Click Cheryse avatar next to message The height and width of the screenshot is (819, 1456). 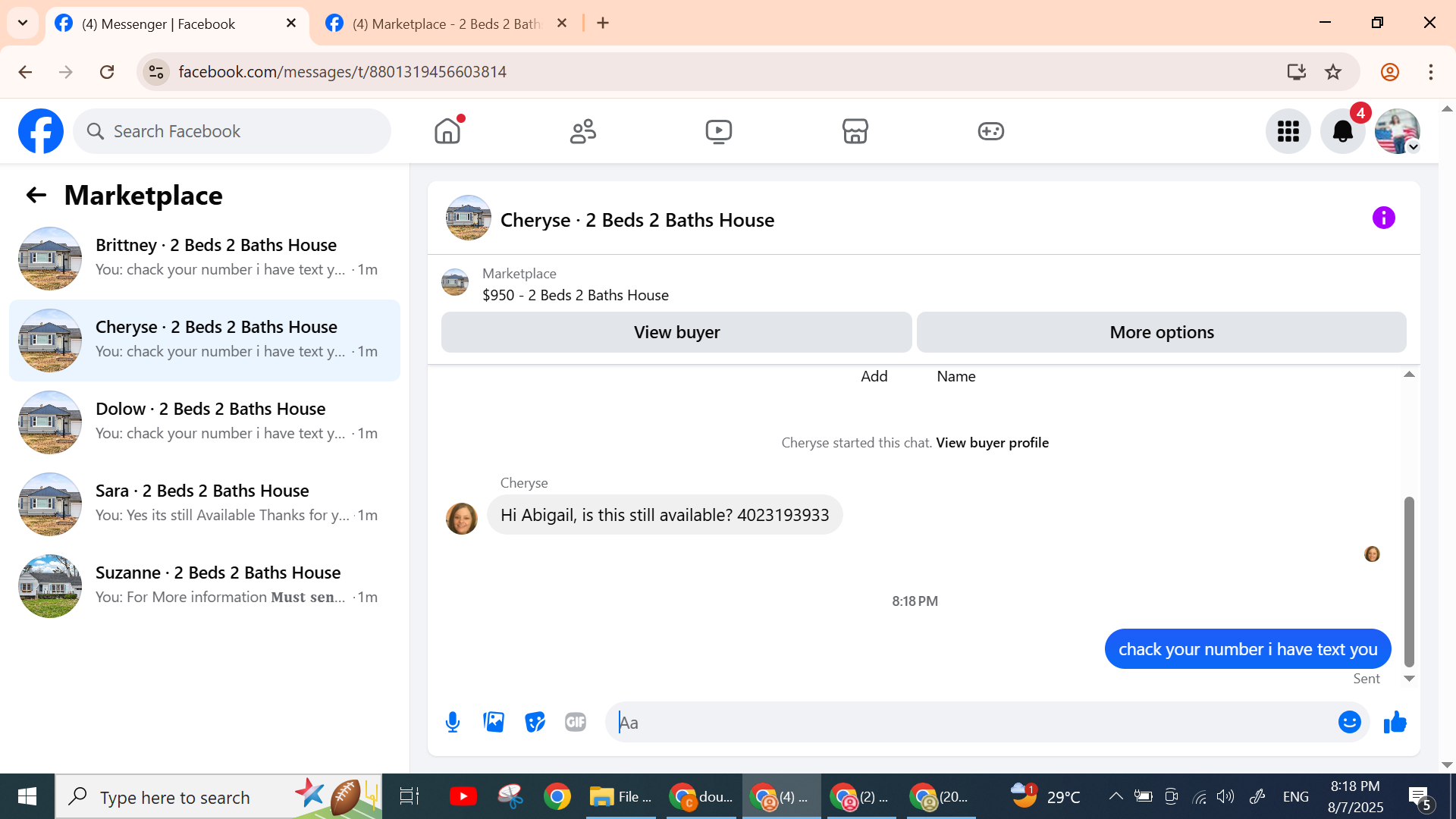tap(462, 519)
